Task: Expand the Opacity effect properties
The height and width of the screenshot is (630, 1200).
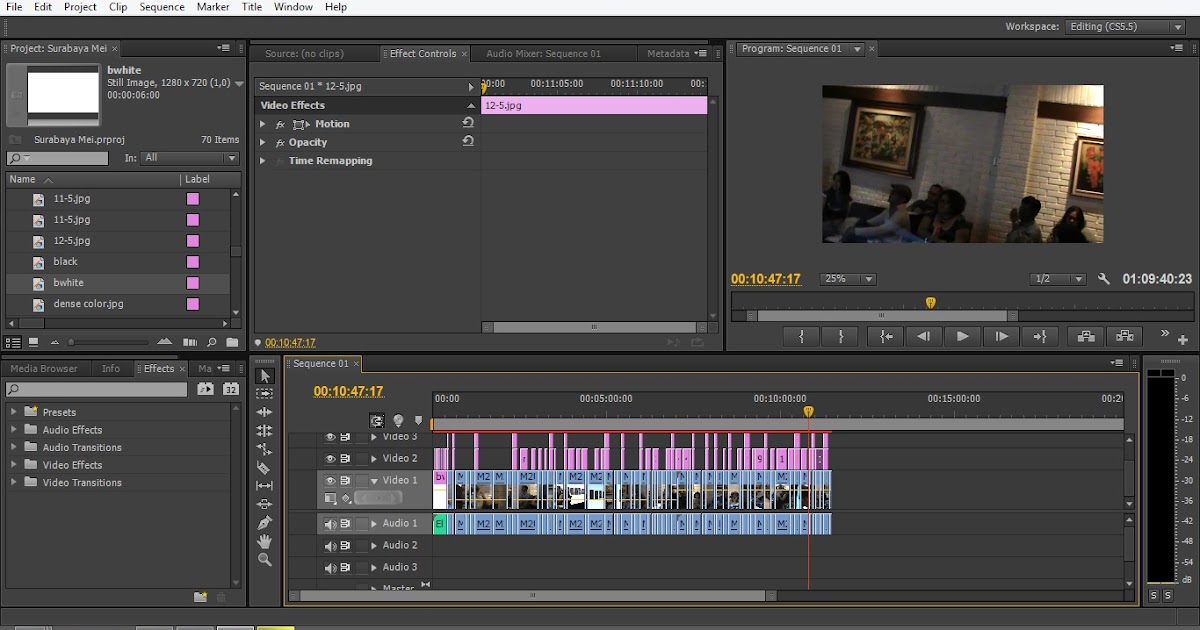Action: click(263, 143)
